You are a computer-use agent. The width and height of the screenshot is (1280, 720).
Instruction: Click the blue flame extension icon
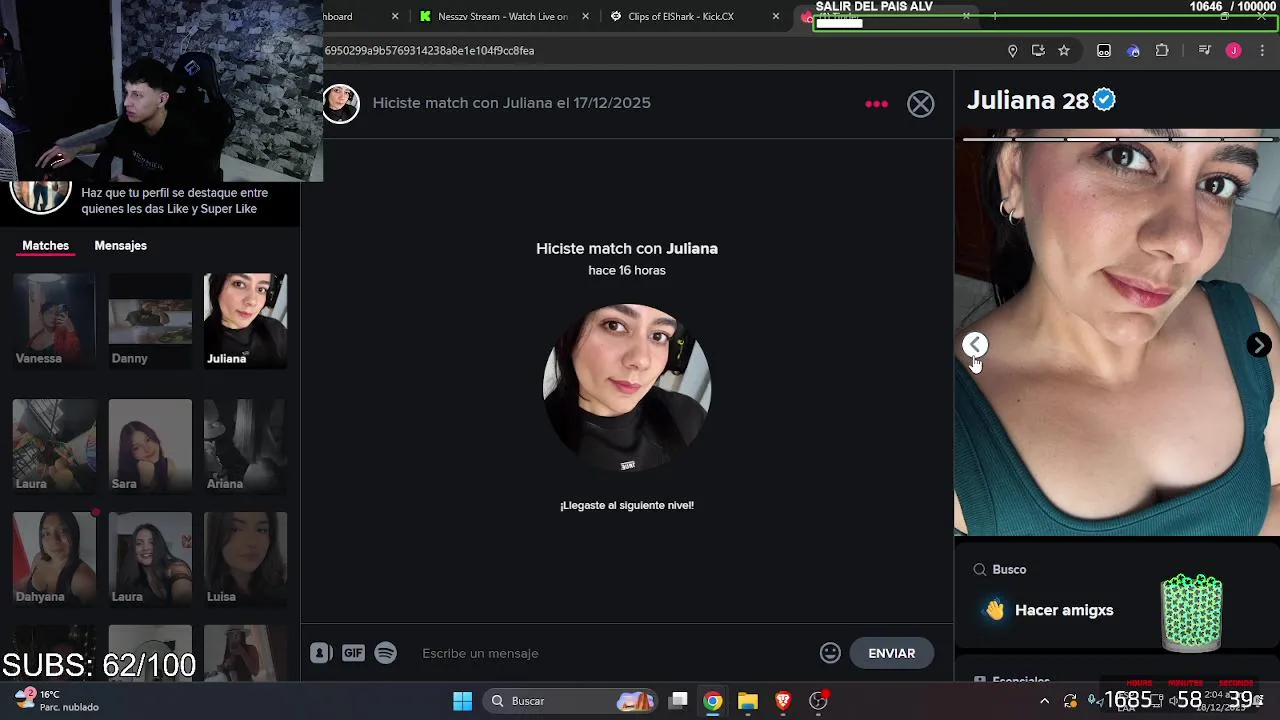1133,51
